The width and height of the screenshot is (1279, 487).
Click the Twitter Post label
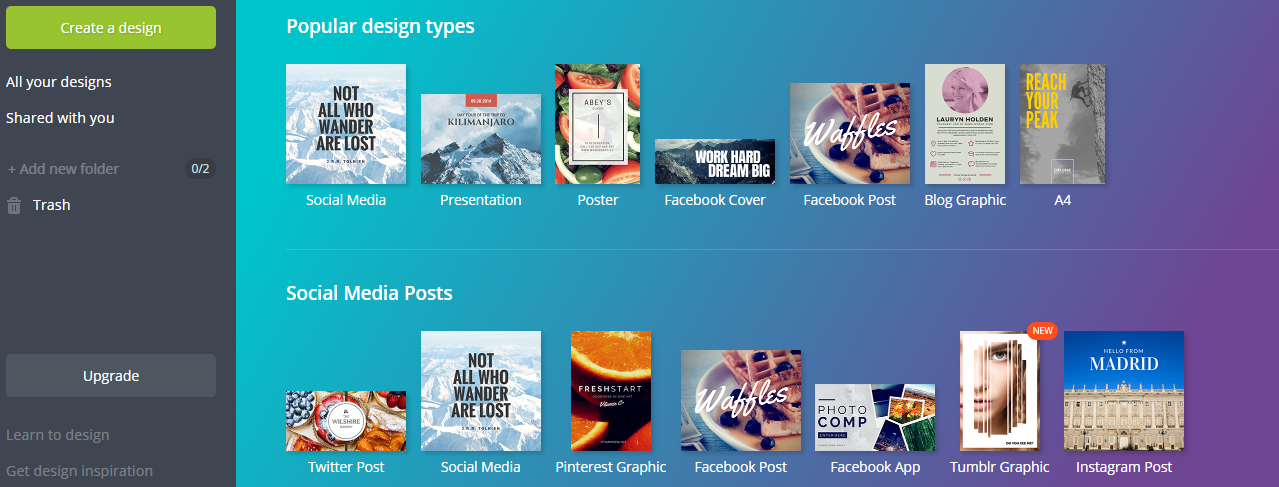click(x=346, y=467)
